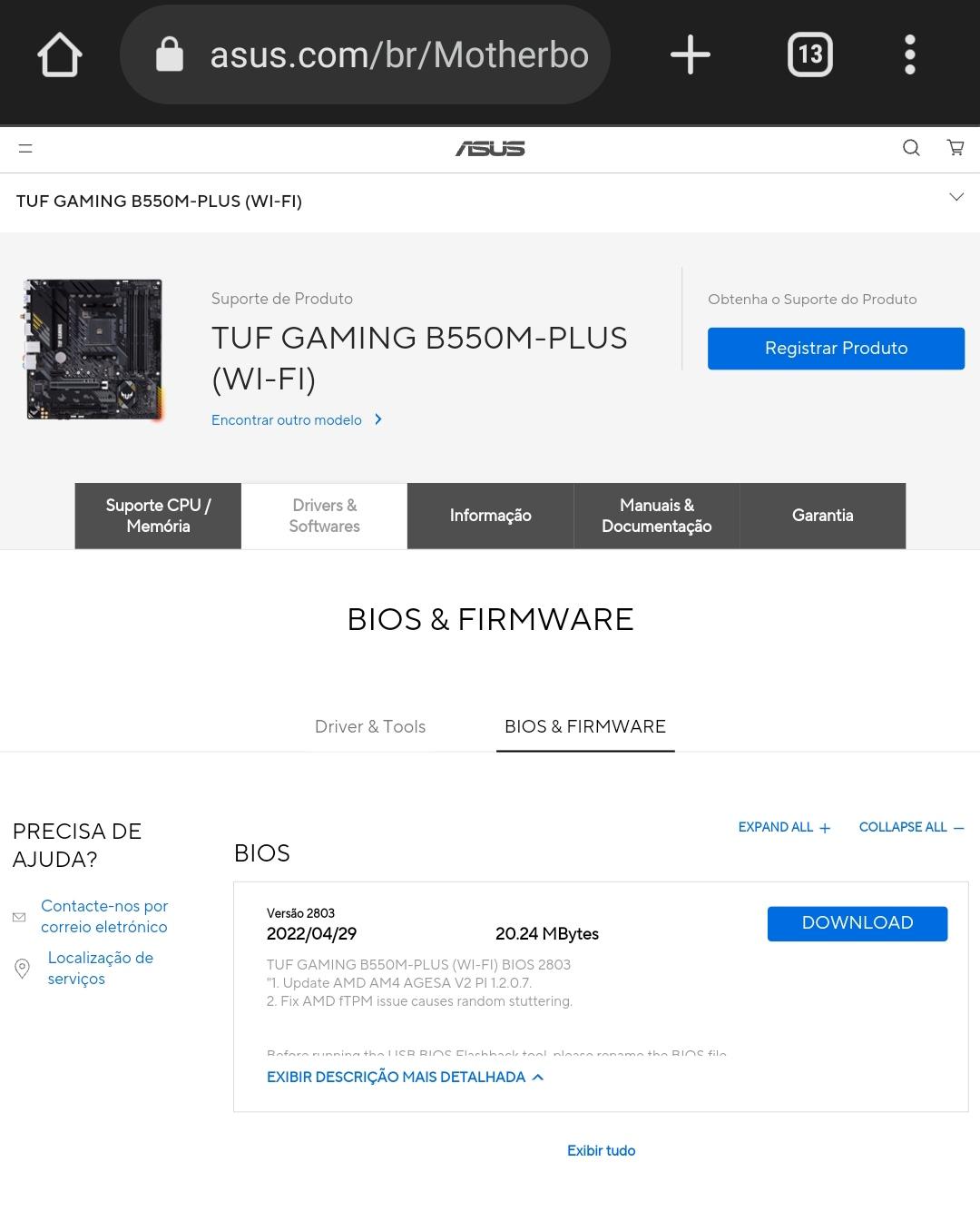Open the tab switcher showing 13
The height and width of the screenshot is (1221, 980).
(810, 54)
